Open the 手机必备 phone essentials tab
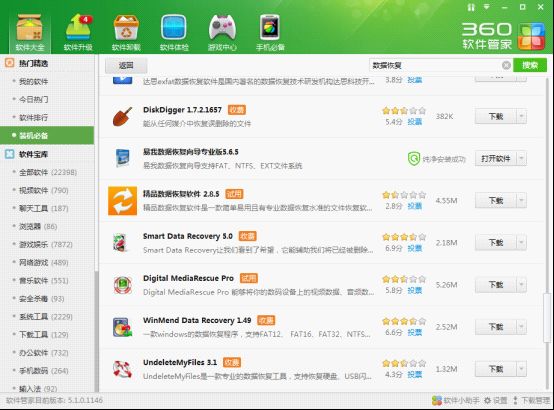Screen dimensions: 554x410 tap(270, 33)
